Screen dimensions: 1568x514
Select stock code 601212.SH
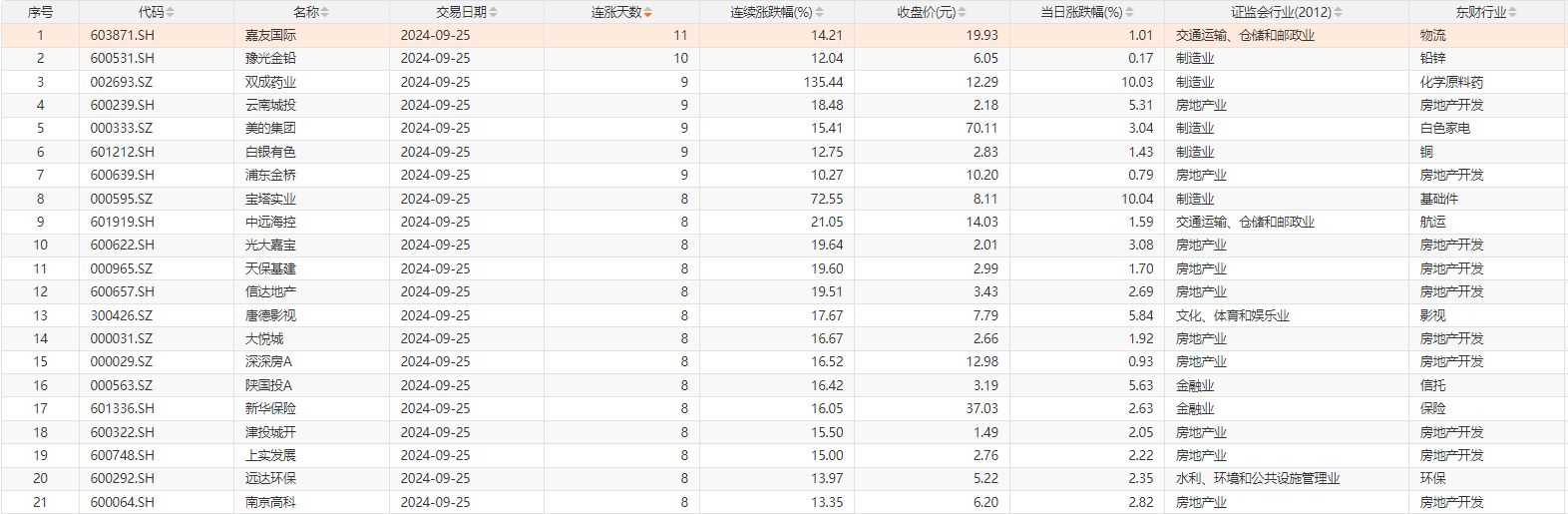click(x=123, y=152)
